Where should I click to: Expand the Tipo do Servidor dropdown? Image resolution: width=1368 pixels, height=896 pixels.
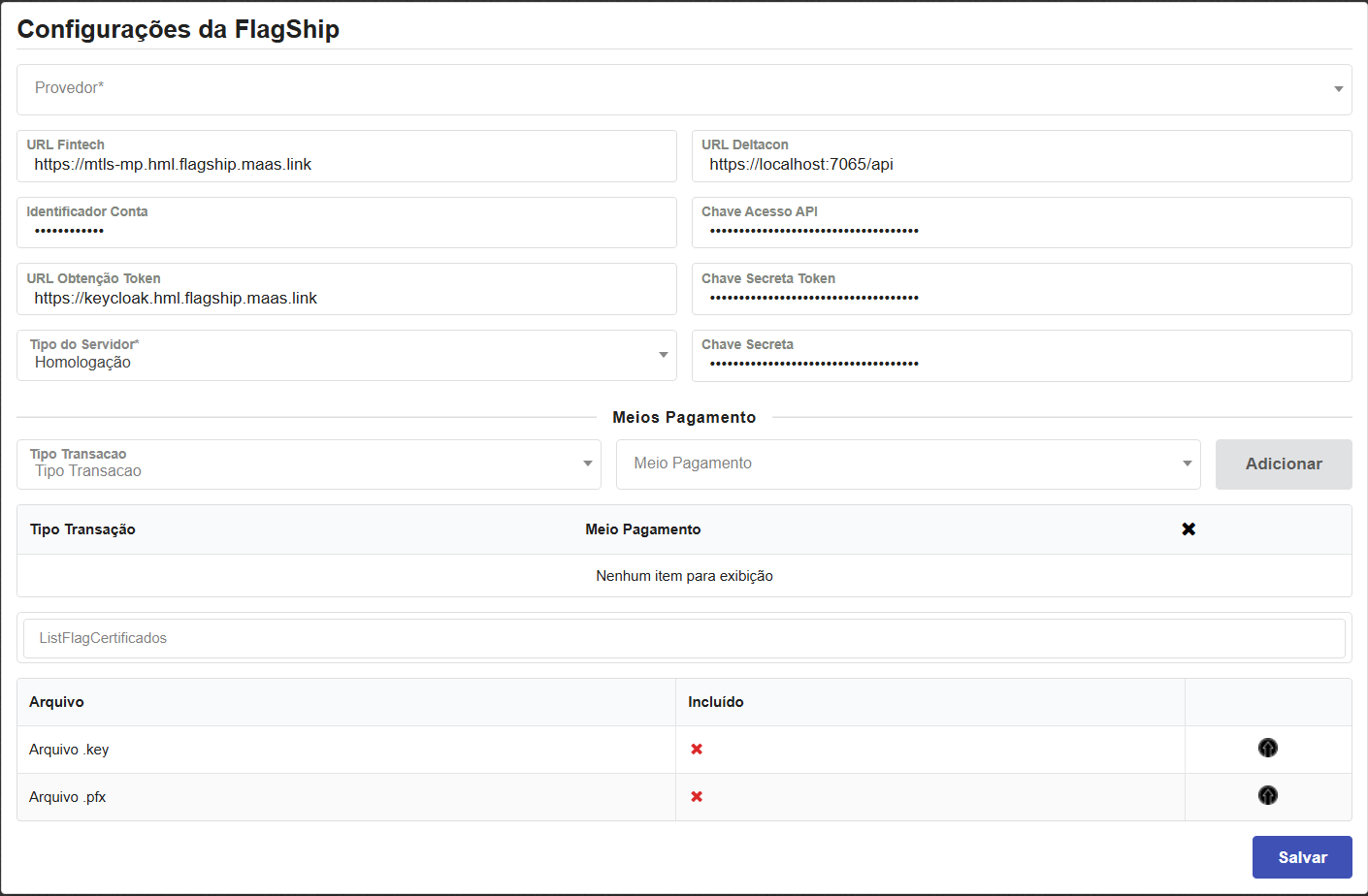[347, 356]
